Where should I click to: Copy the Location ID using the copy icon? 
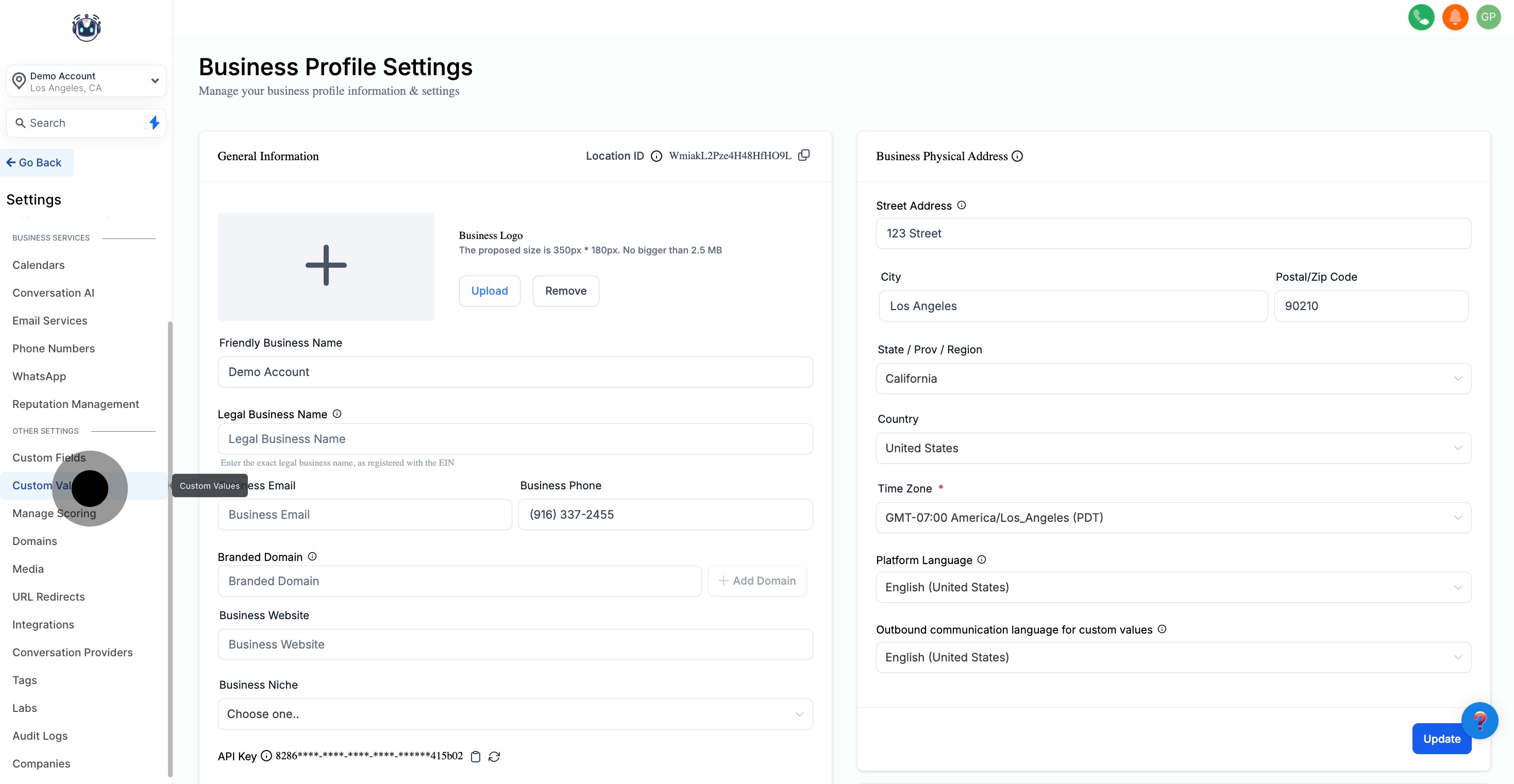coord(804,155)
